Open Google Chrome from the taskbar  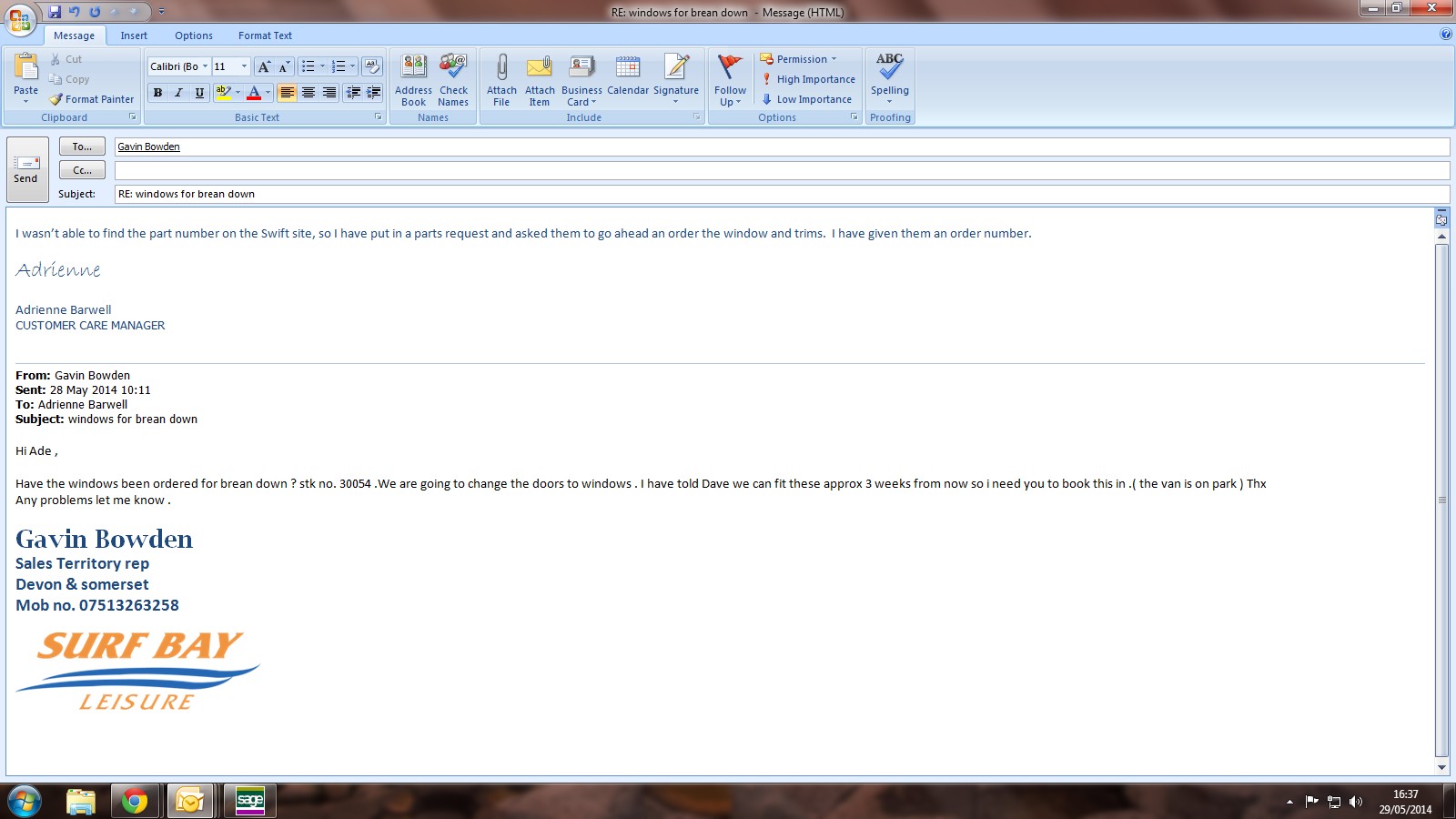(135, 801)
